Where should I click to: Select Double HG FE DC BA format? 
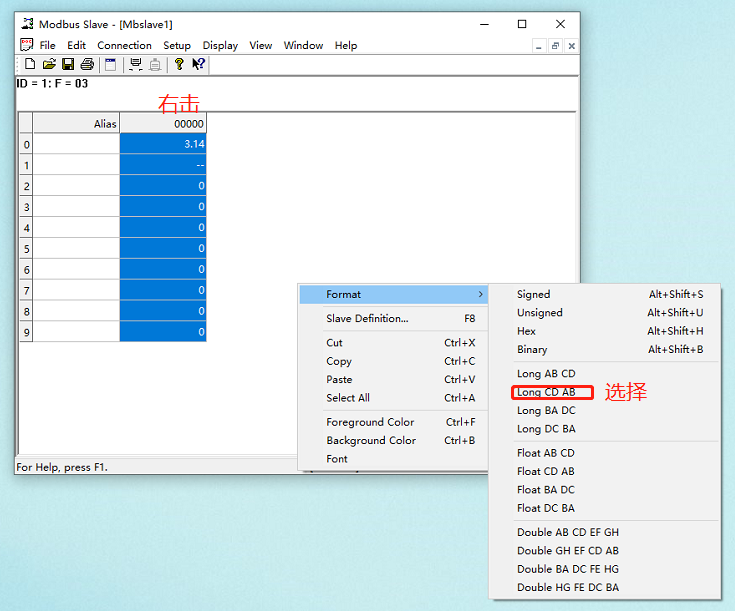605,587
